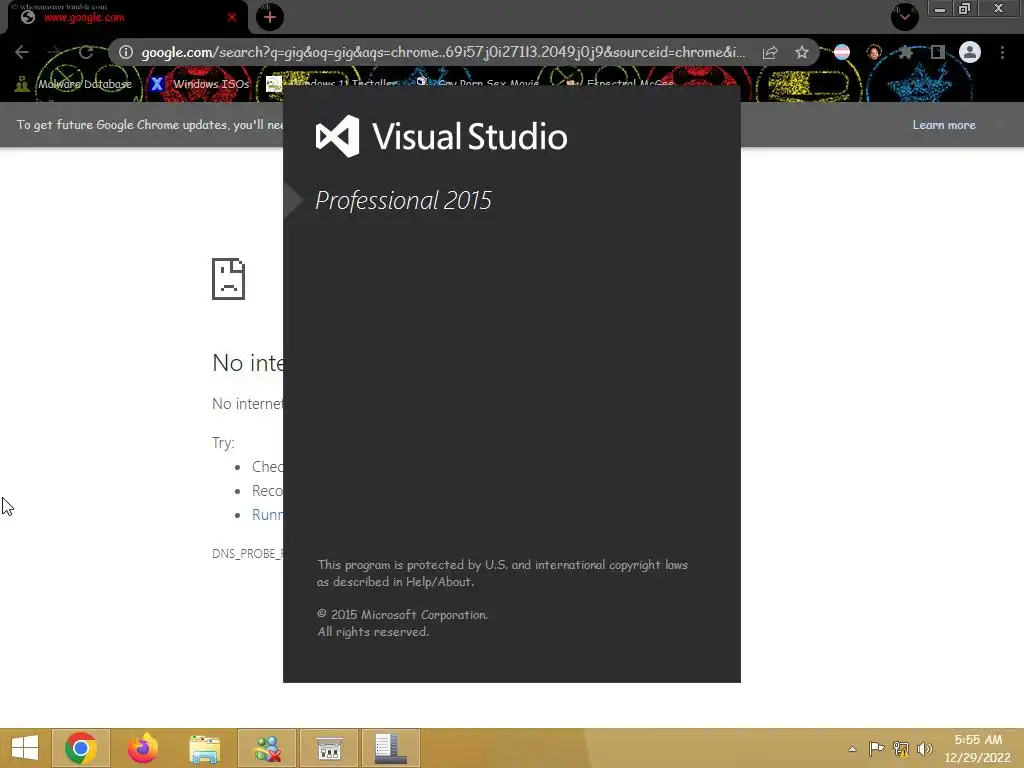Click the address bar URL field
Image resolution: width=1024 pixels, height=768 pixels.
point(443,52)
